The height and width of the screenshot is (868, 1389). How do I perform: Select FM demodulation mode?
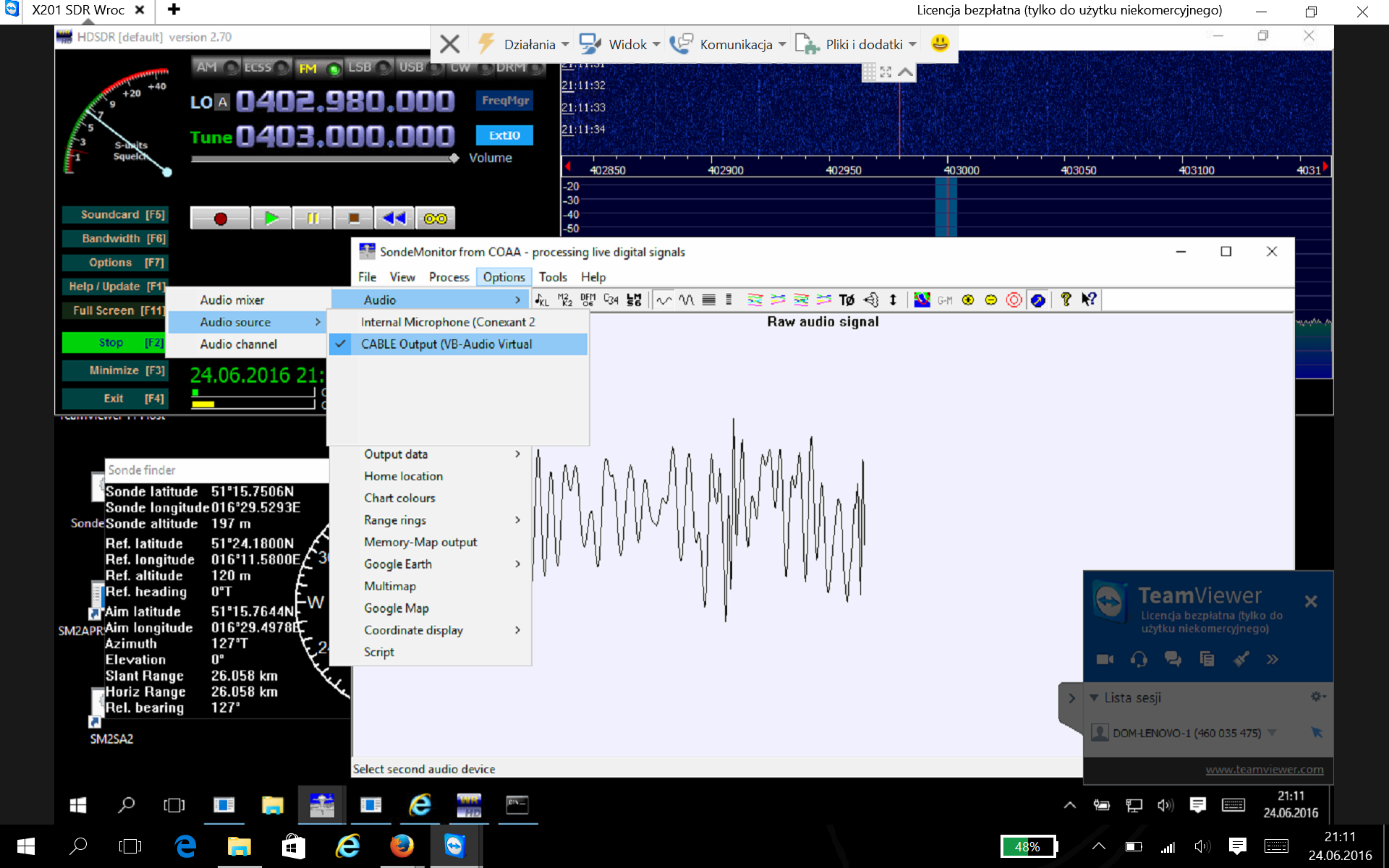318,68
